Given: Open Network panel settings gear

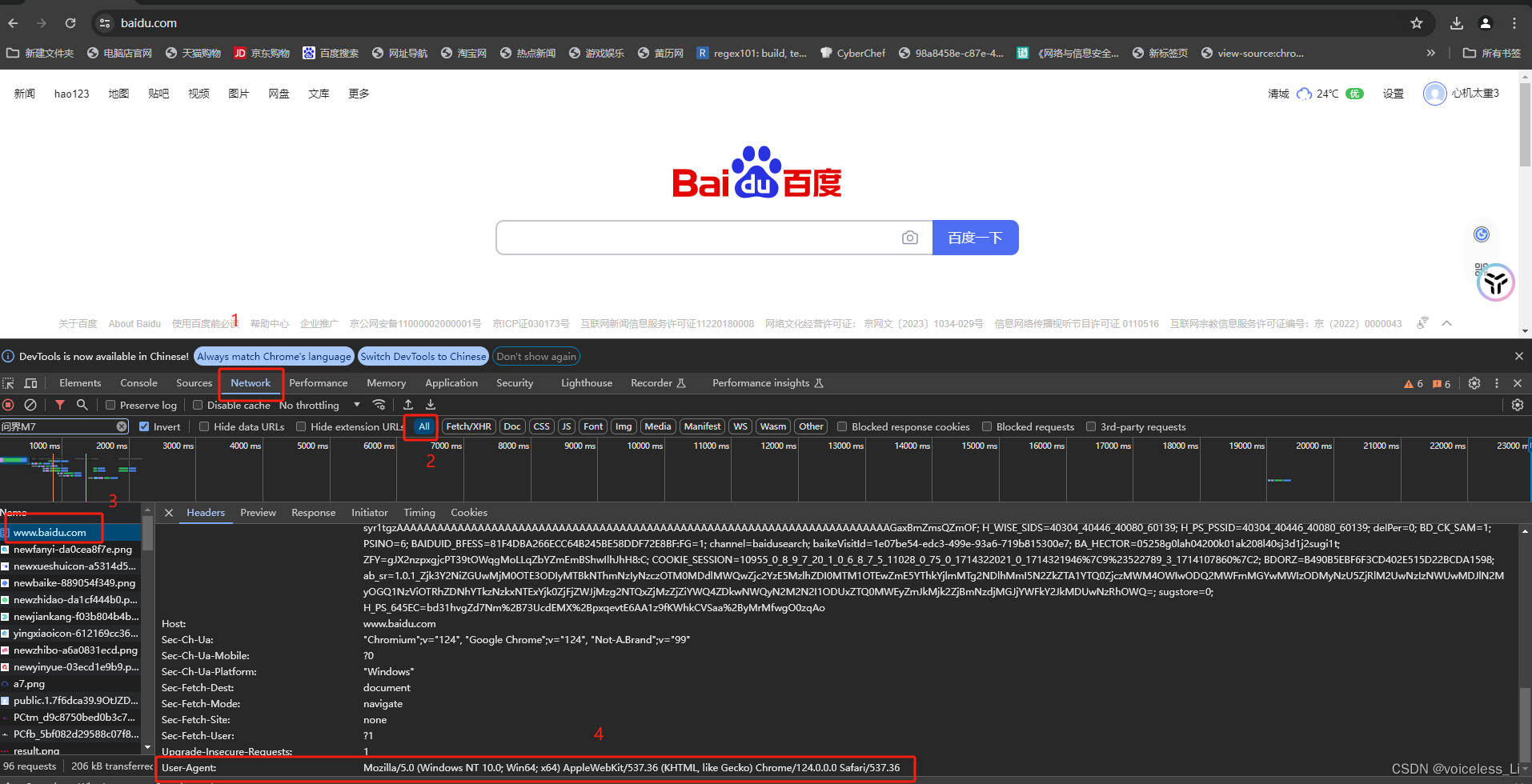Looking at the screenshot, I should coord(1518,405).
